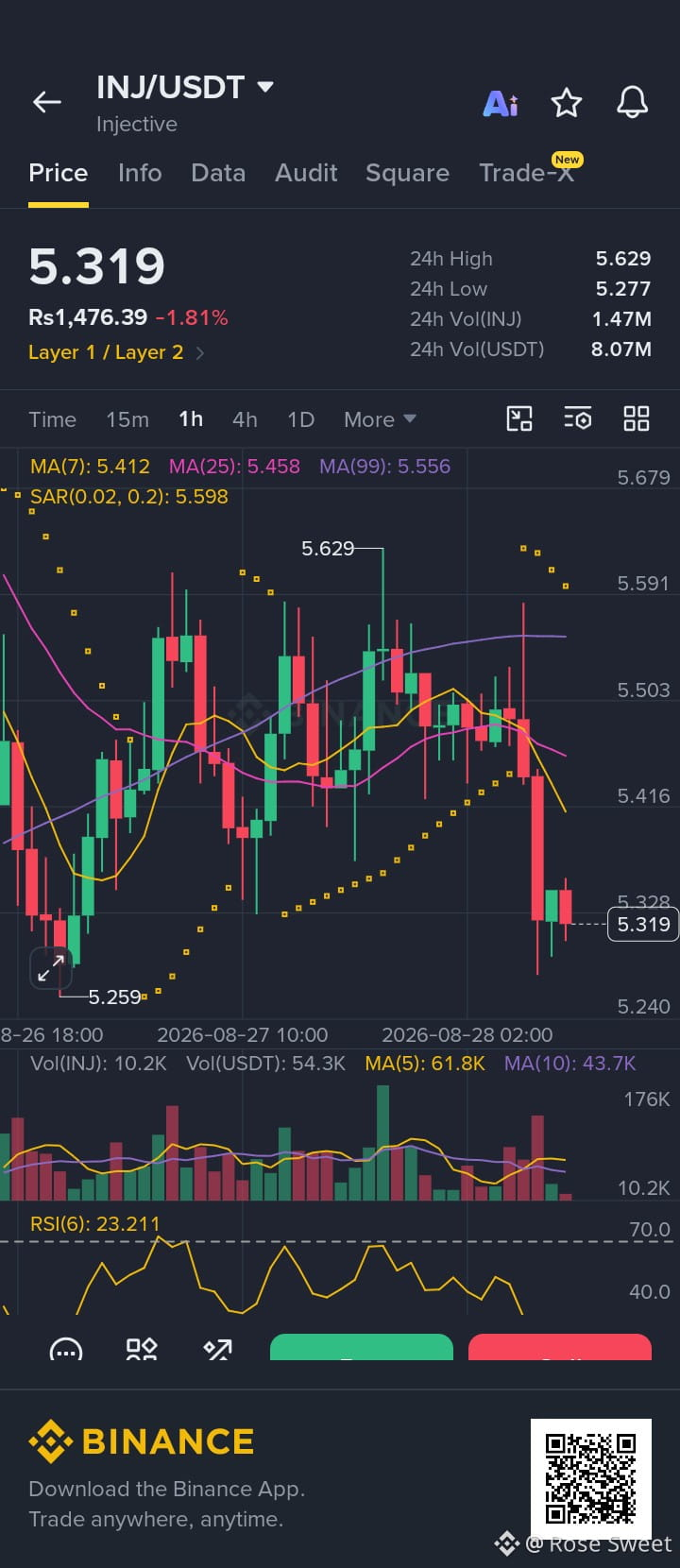Open the AI assistant icon
This screenshot has width=680, height=1568.
pyautogui.click(x=501, y=103)
